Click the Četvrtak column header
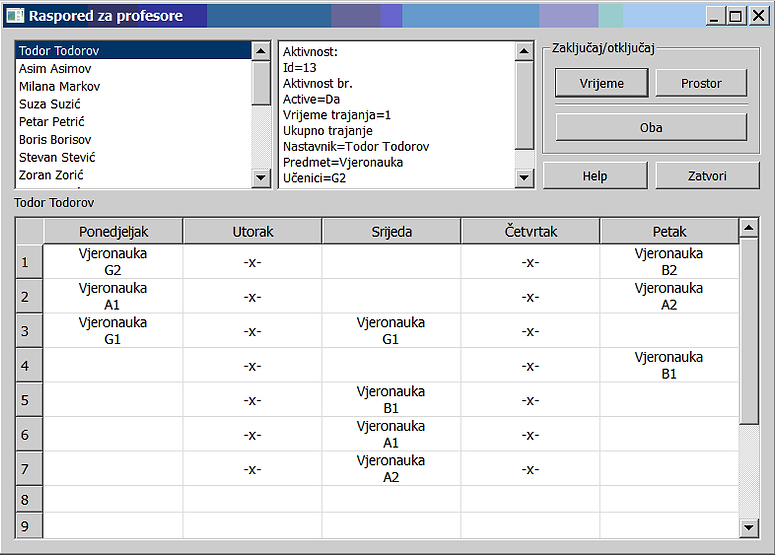The image size is (775, 555). point(530,231)
